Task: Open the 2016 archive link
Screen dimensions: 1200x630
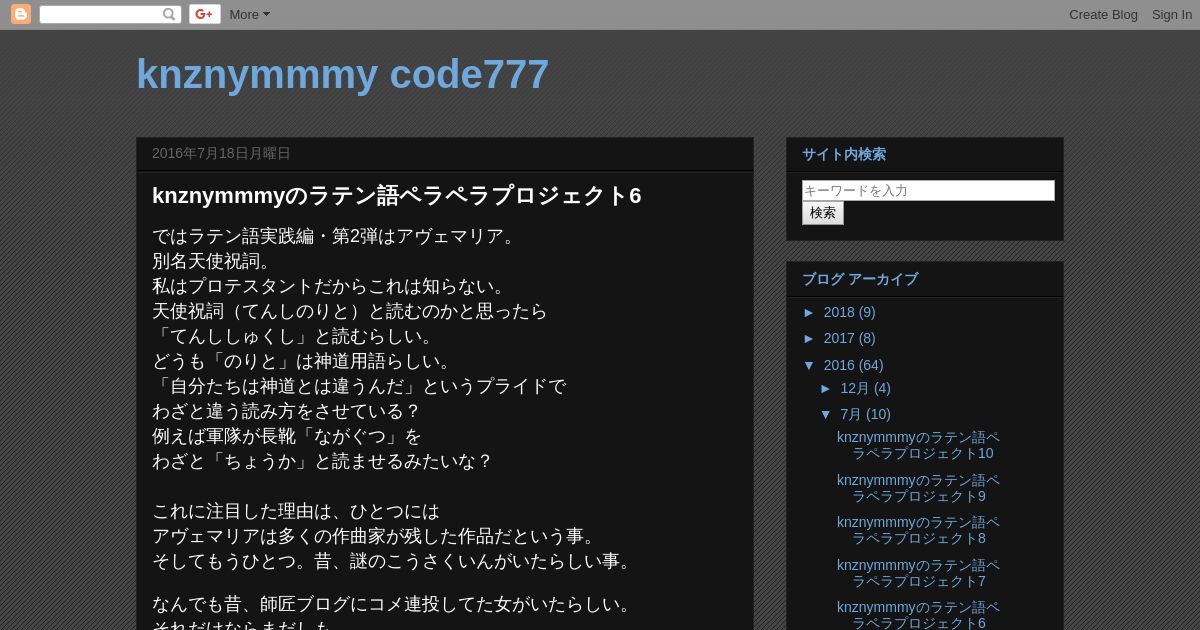Action: pos(839,365)
